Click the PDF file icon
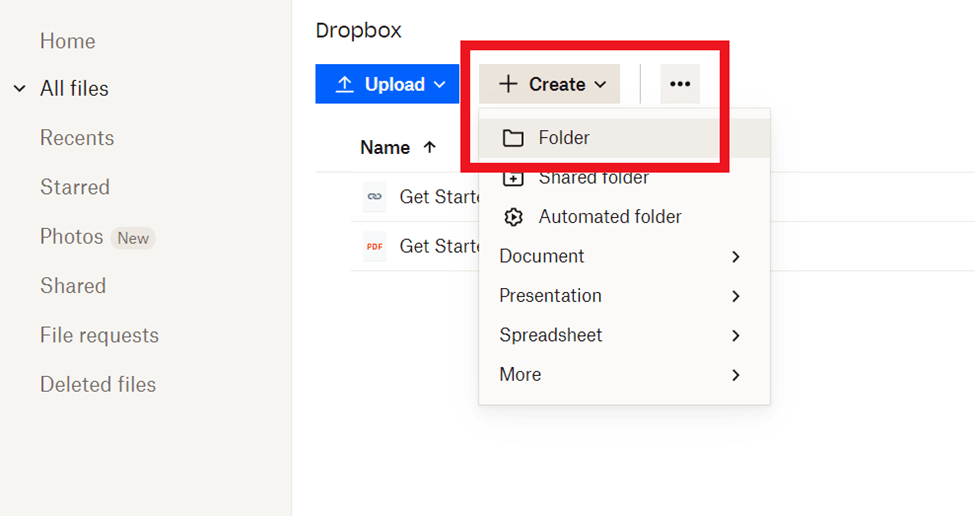The height and width of the screenshot is (516, 975). 374,246
